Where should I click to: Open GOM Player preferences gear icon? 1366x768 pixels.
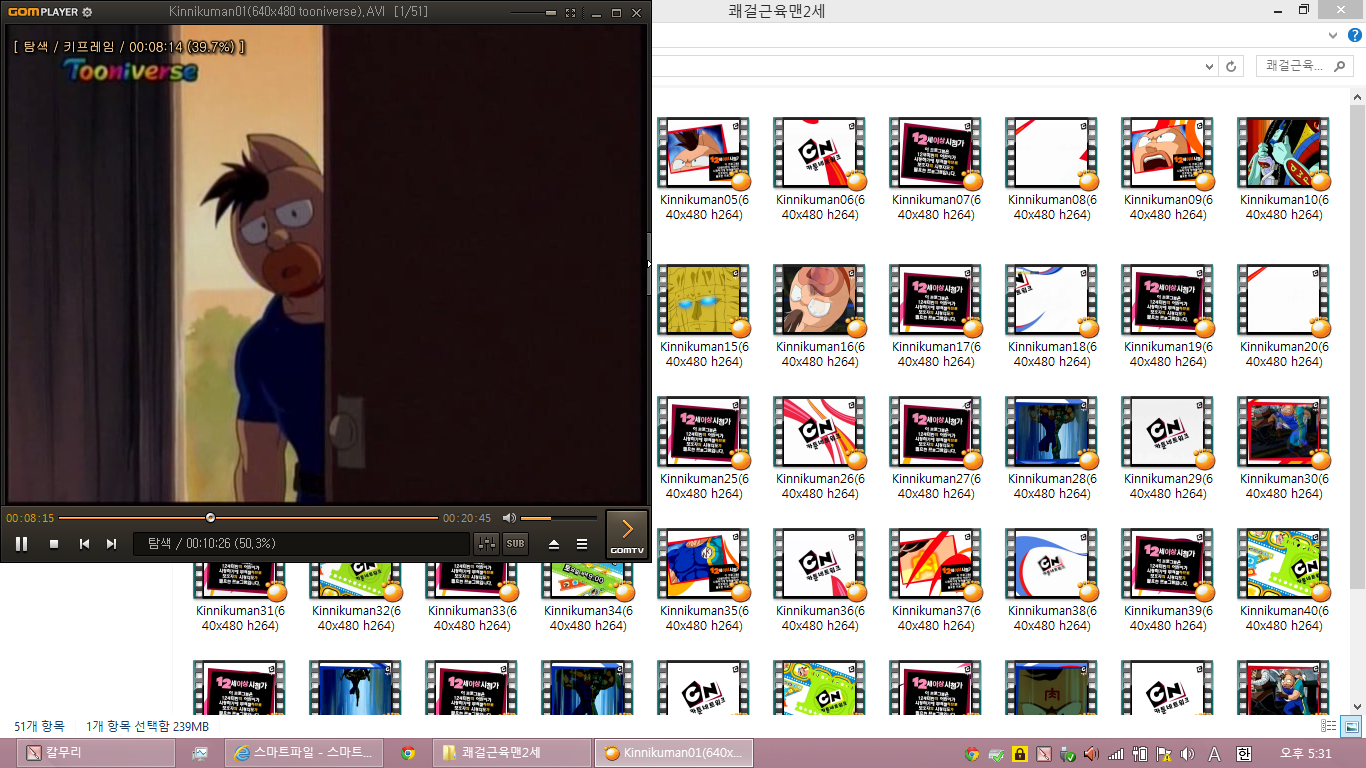(x=87, y=12)
